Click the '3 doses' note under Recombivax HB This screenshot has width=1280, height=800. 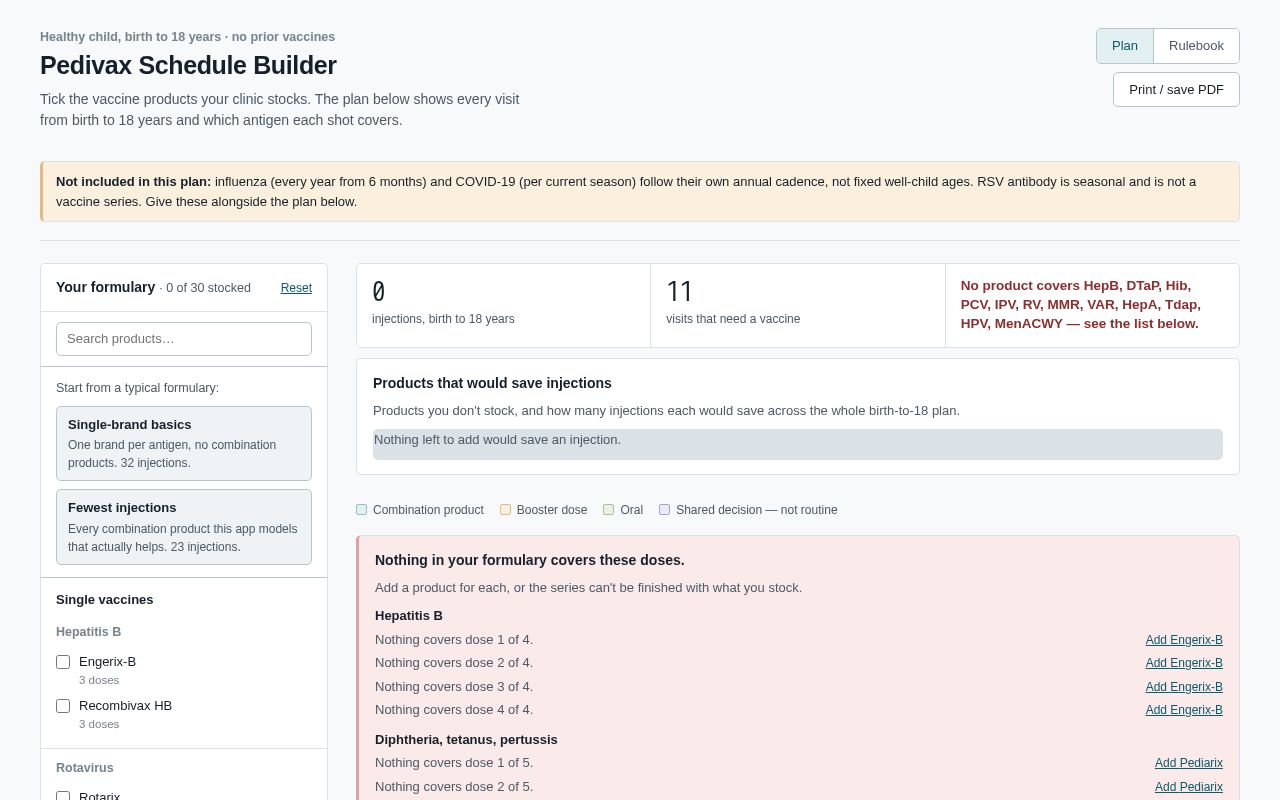tap(99, 724)
